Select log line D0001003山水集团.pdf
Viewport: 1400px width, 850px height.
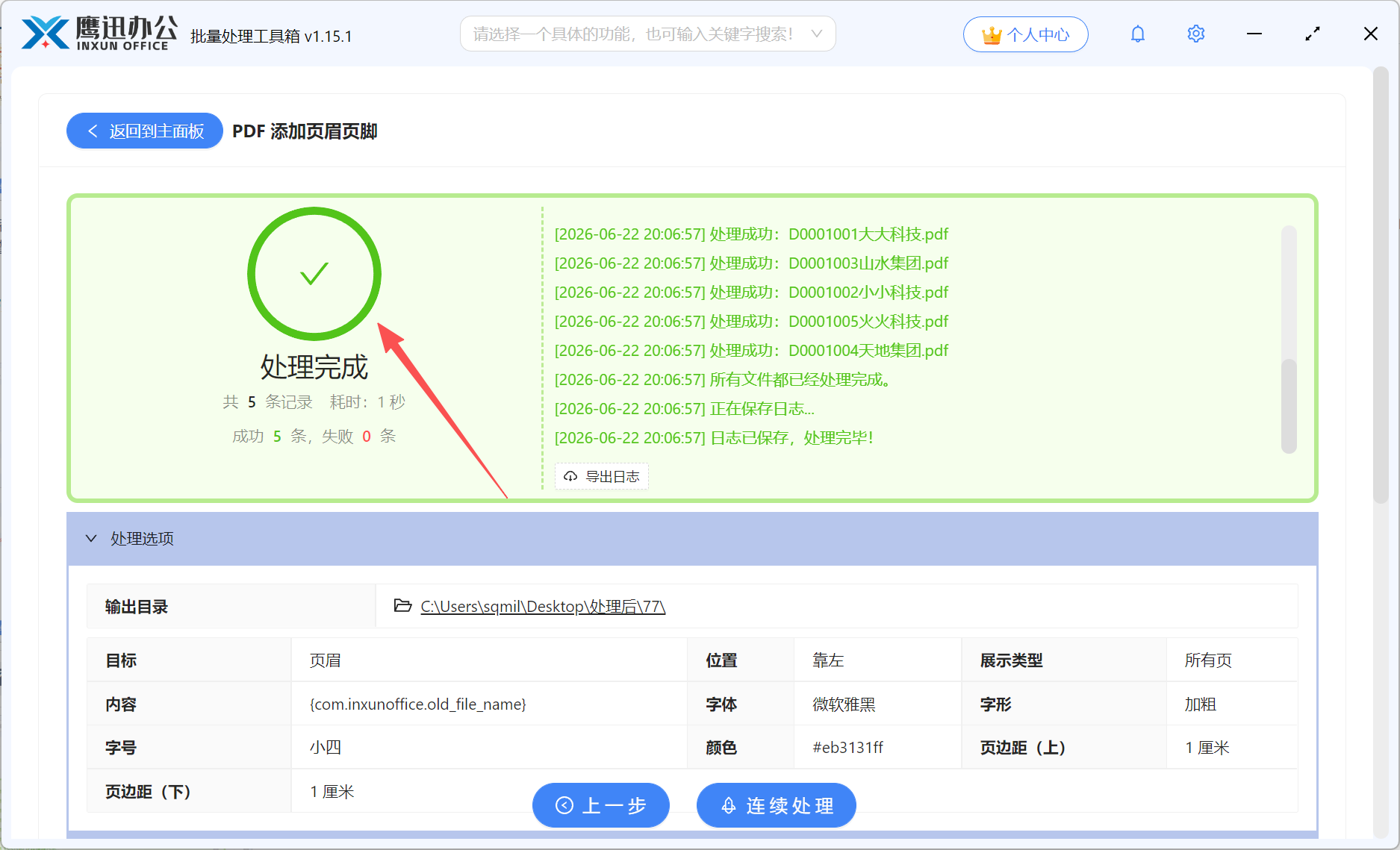(x=751, y=263)
